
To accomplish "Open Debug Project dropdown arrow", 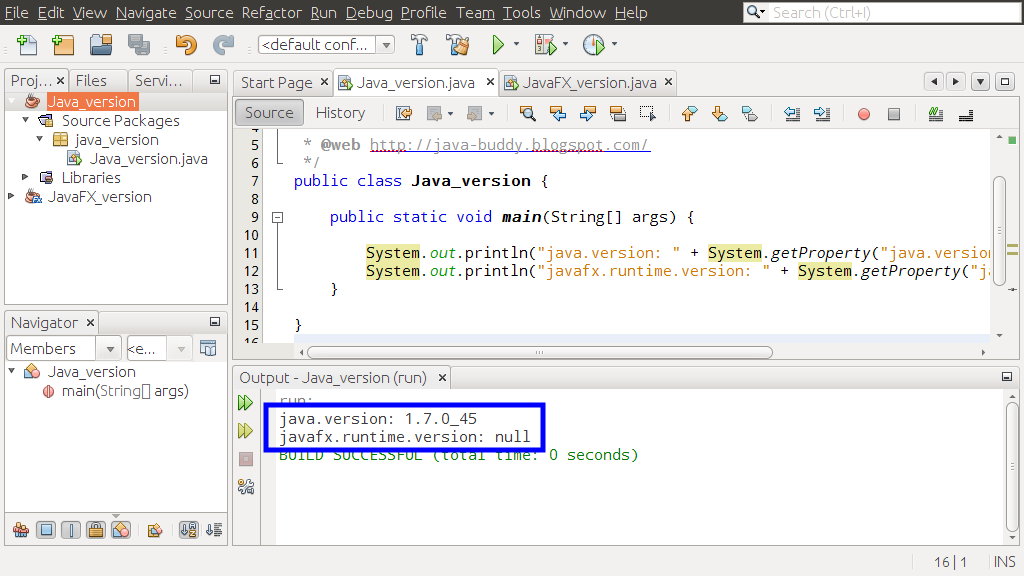I will (x=565, y=44).
